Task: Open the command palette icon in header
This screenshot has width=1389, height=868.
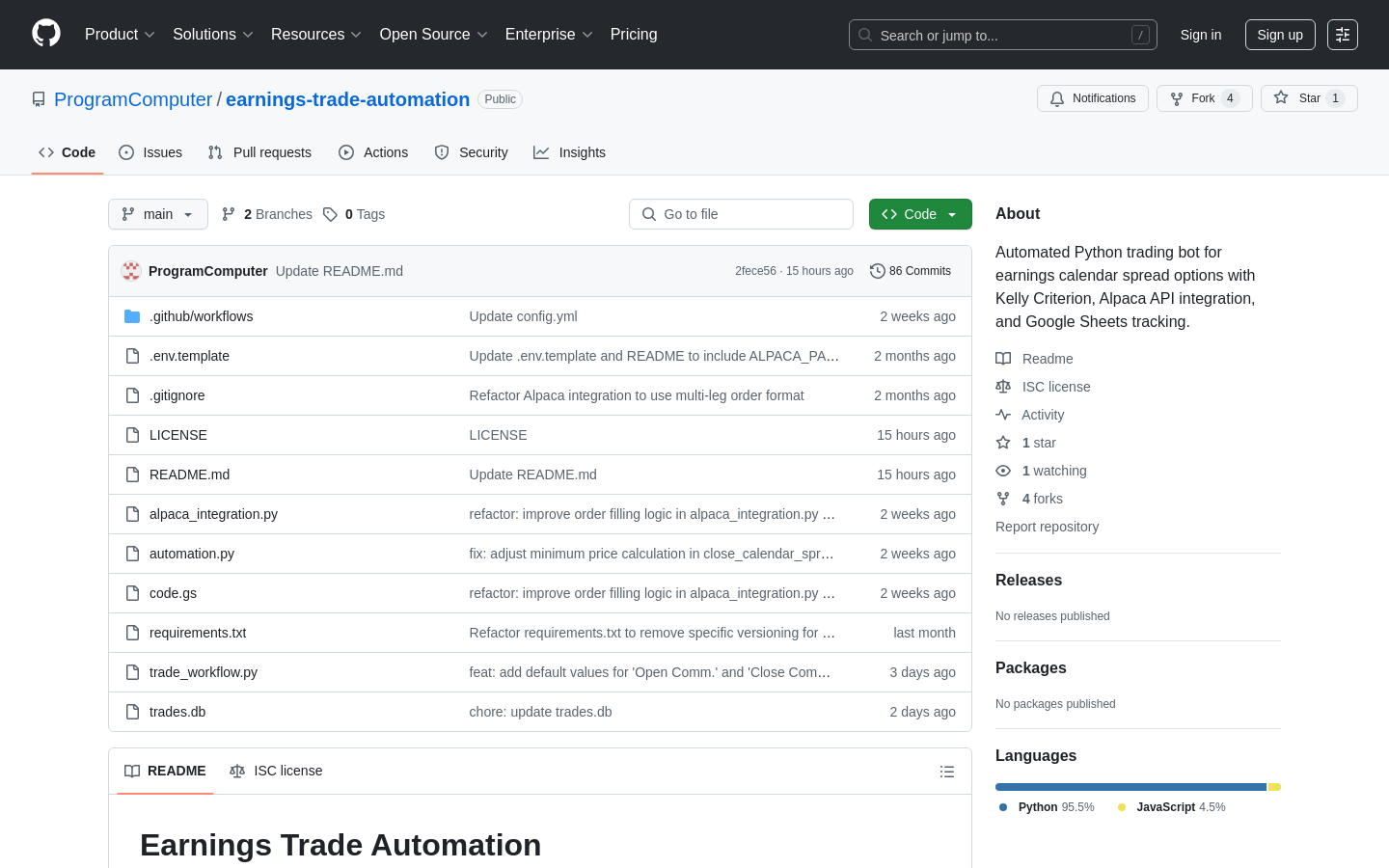Action: point(1343,35)
